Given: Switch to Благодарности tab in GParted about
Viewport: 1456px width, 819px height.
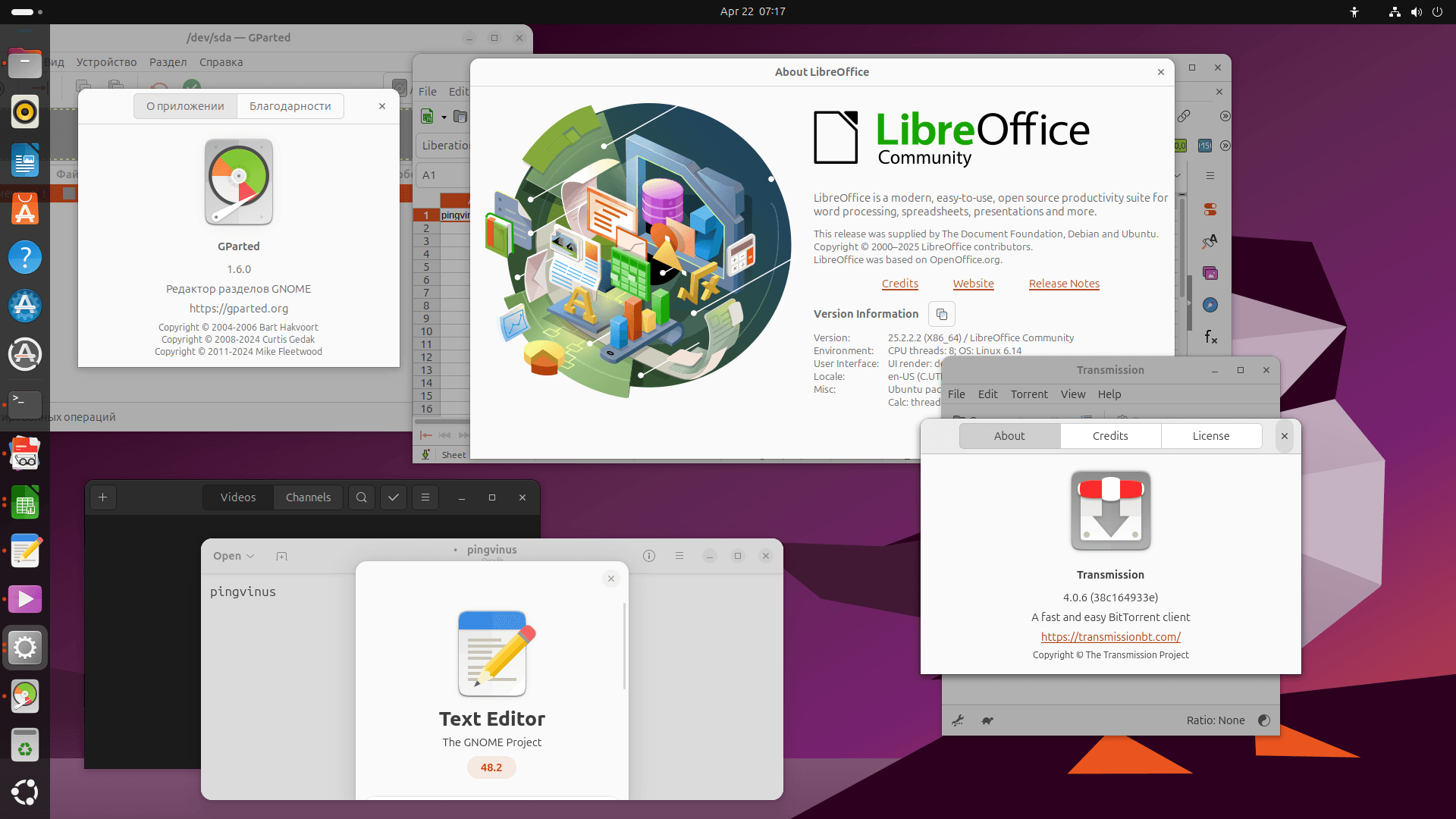Looking at the screenshot, I should click(290, 106).
